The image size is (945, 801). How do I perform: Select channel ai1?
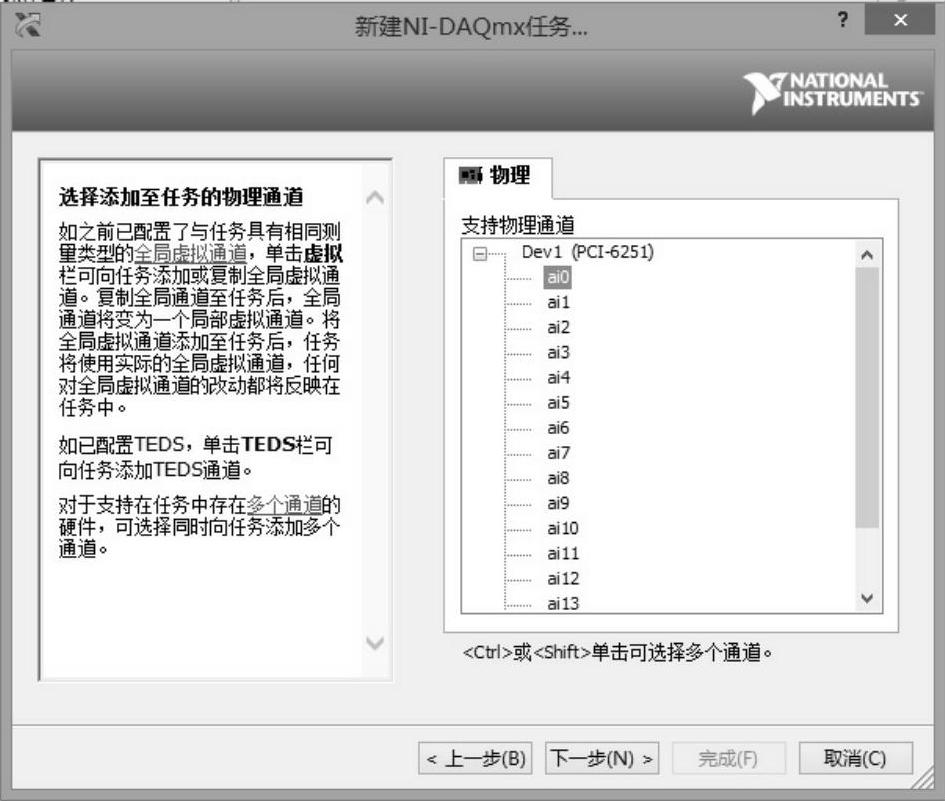(x=558, y=302)
